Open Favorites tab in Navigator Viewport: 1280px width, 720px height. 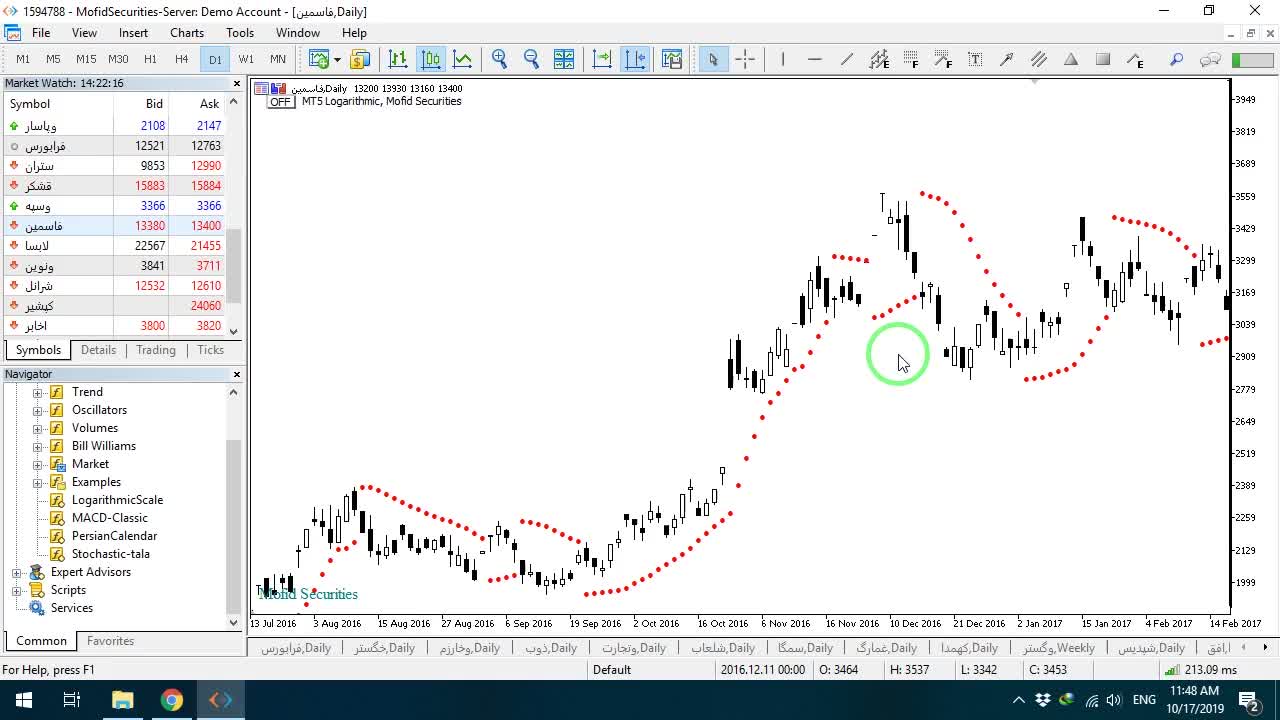click(110, 641)
